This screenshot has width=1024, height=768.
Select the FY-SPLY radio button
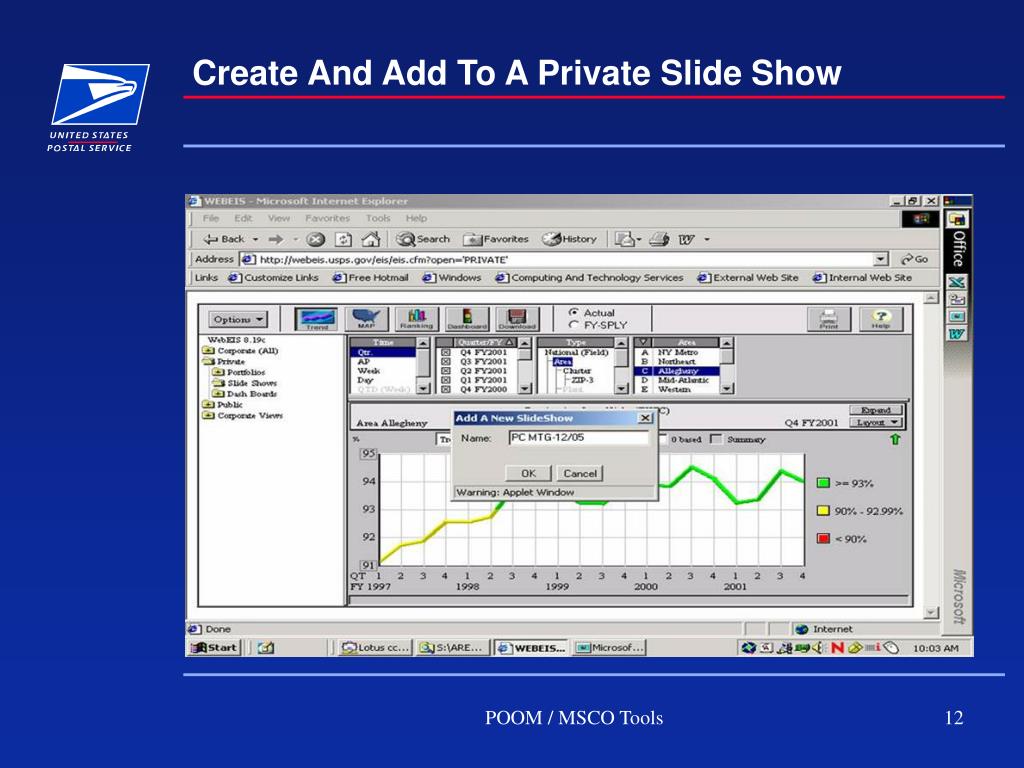click(573, 325)
